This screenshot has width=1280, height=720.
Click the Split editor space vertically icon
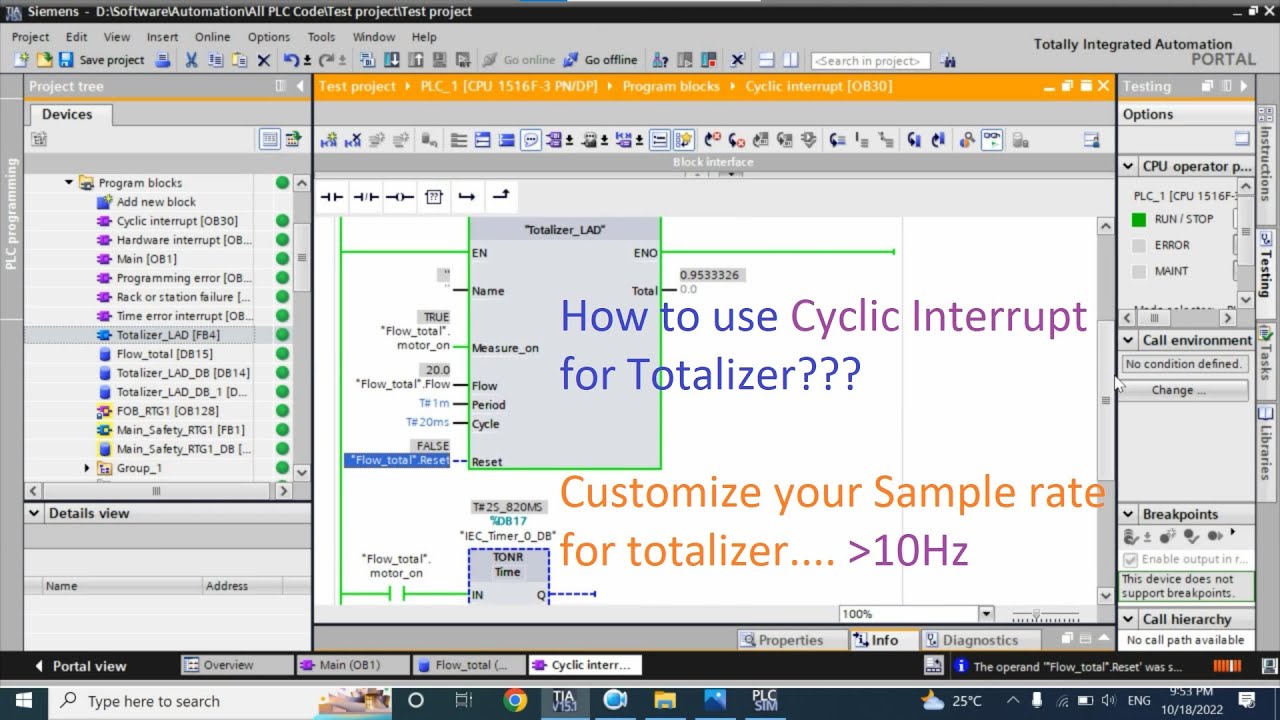tap(790, 60)
